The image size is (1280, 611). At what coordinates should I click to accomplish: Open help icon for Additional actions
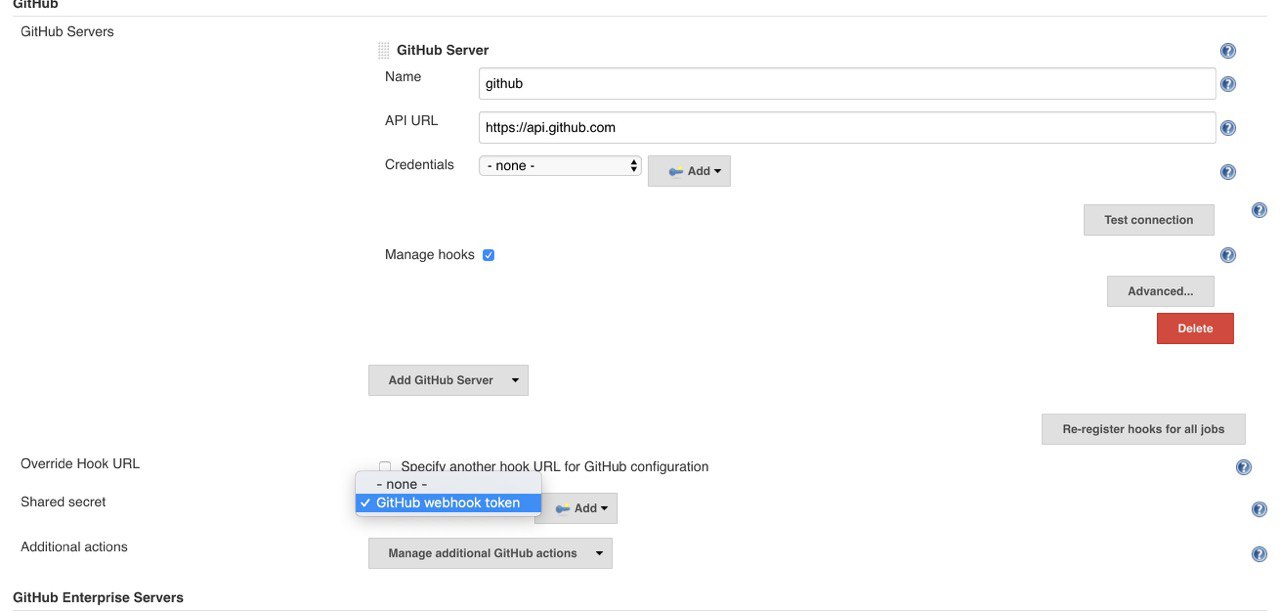click(x=1259, y=554)
